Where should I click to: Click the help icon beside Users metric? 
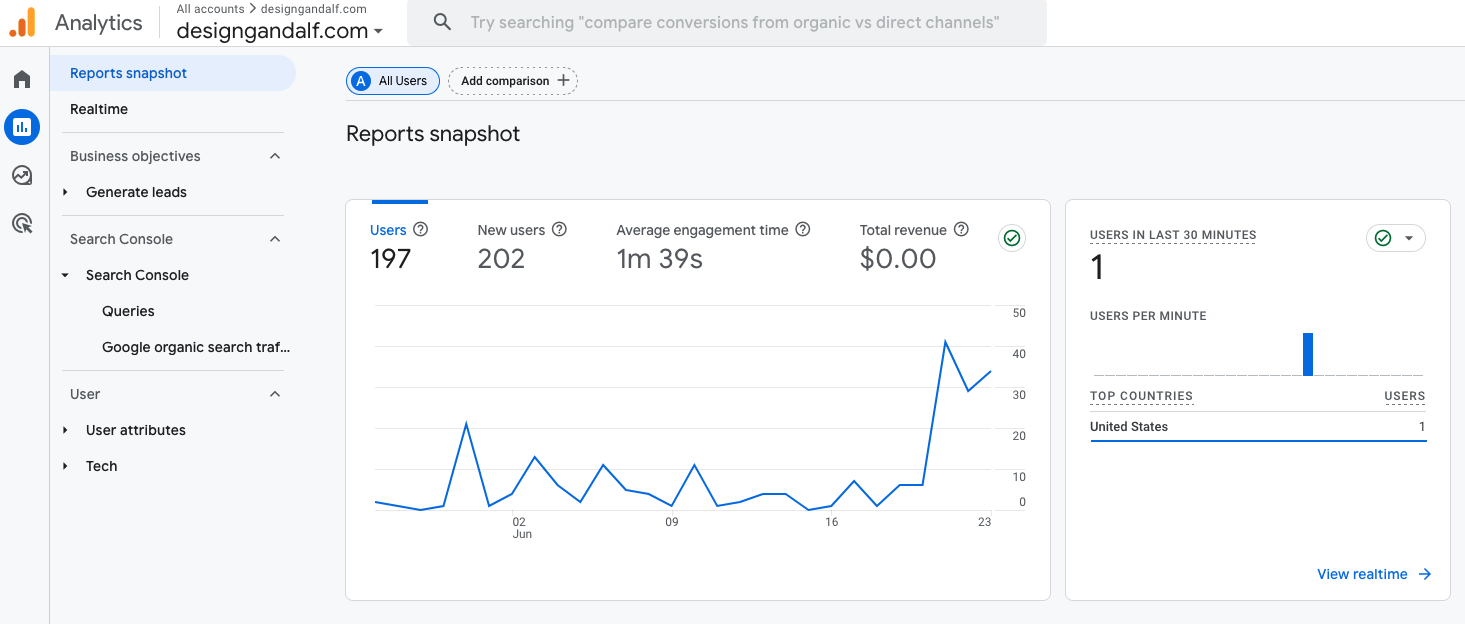pyautogui.click(x=421, y=229)
